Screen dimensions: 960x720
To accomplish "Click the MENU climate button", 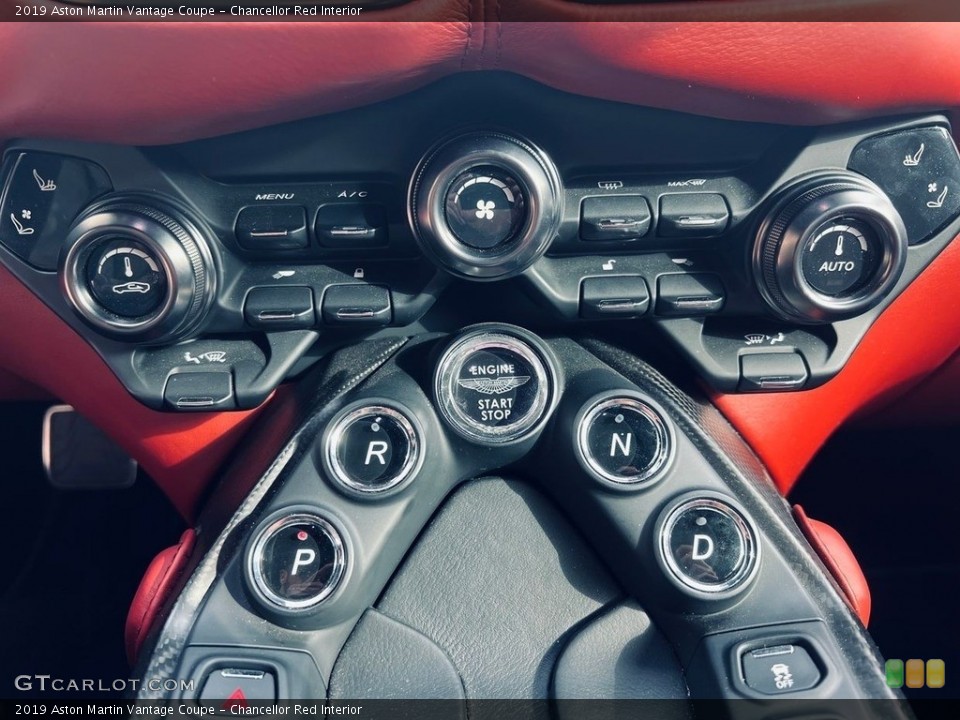I will tap(271, 227).
